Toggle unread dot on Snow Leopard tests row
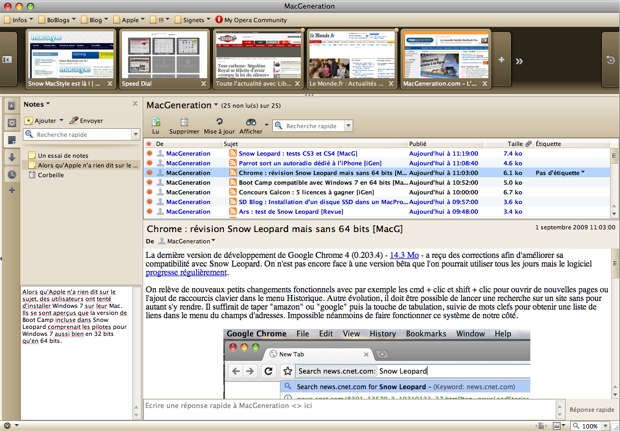This screenshot has height=431, width=620. (149, 153)
